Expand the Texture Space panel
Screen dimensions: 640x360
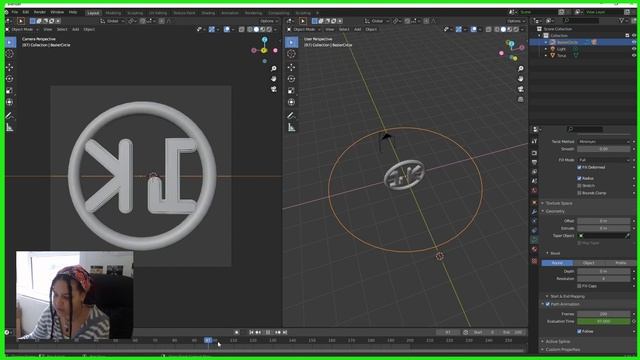click(559, 203)
